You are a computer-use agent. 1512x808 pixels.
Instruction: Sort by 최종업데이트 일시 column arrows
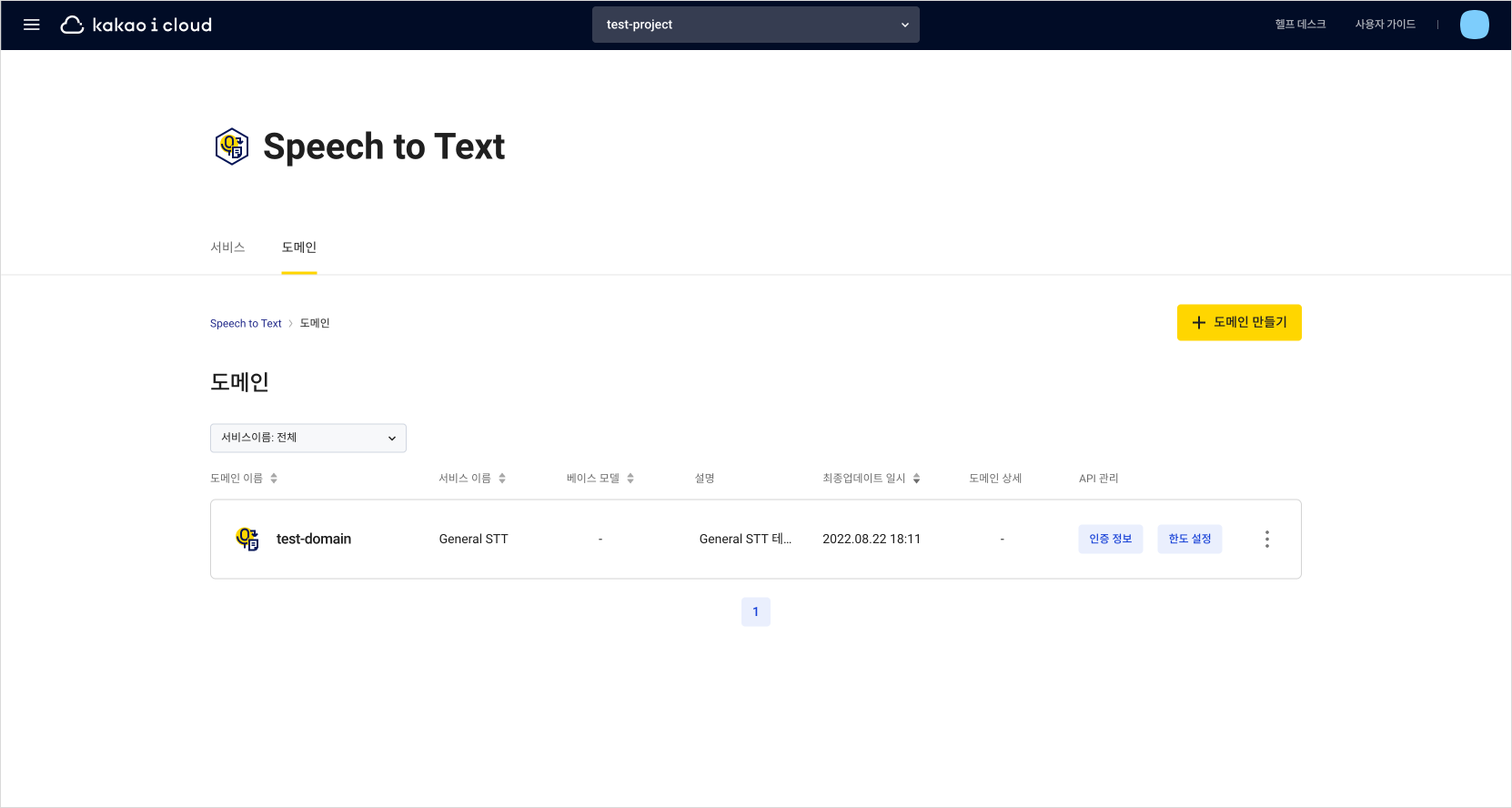pos(916,479)
